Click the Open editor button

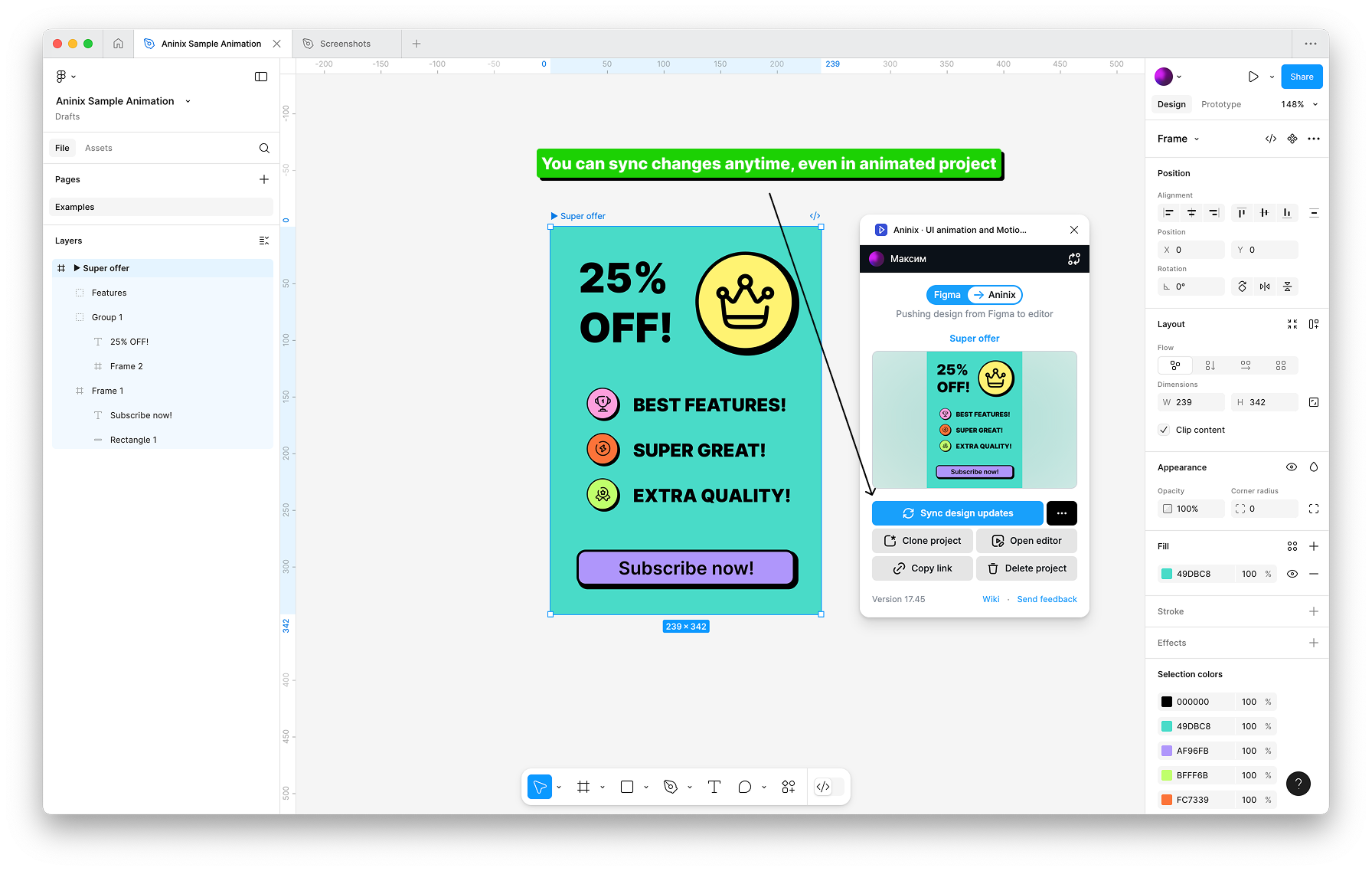click(1027, 541)
